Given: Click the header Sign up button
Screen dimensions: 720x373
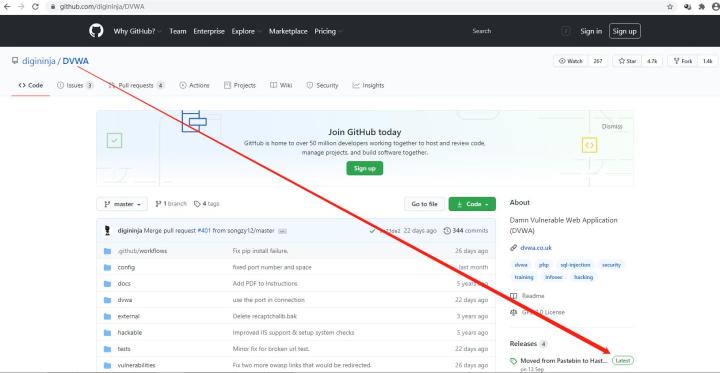Looking at the screenshot, I should click(x=624, y=31).
